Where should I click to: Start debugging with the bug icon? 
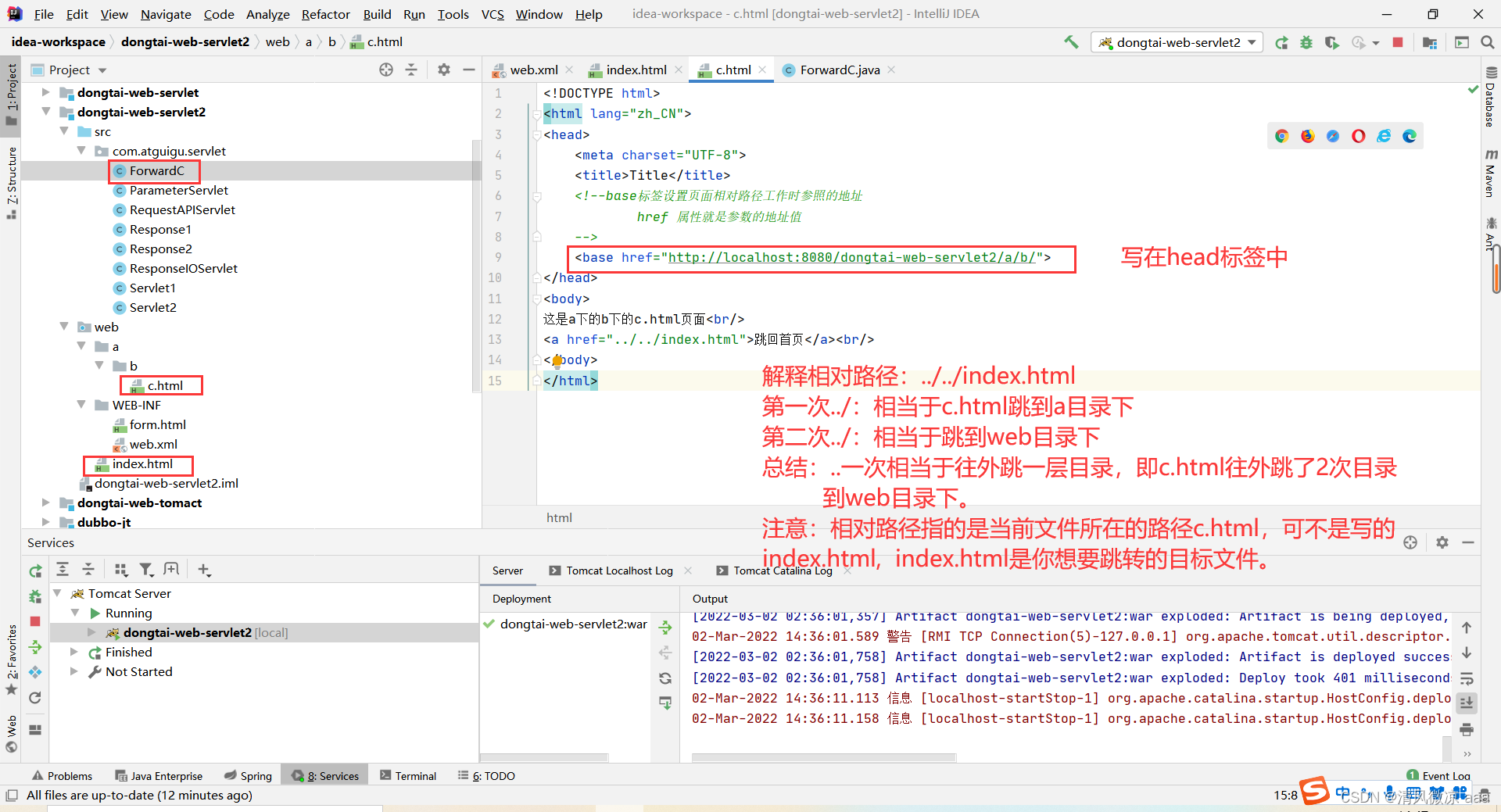tap(1306, 42)
